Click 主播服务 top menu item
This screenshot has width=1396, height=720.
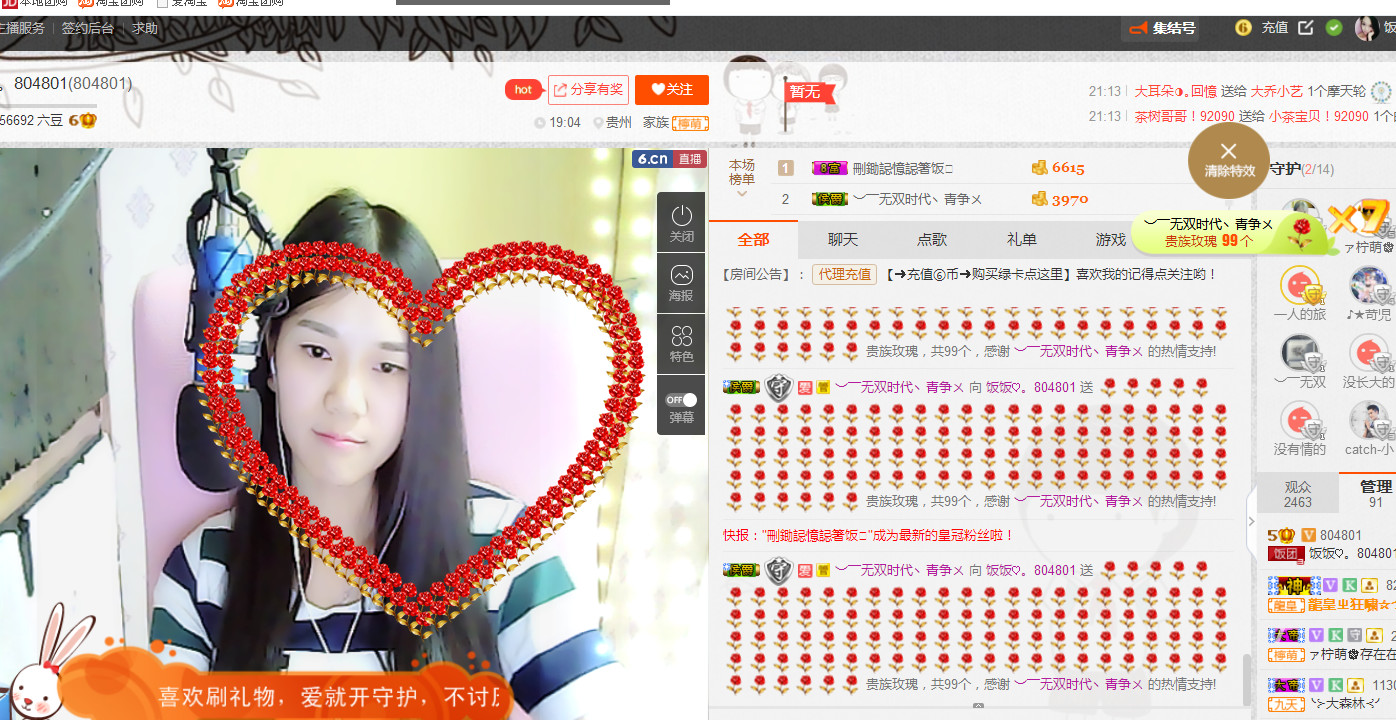[x=22, y=28]
